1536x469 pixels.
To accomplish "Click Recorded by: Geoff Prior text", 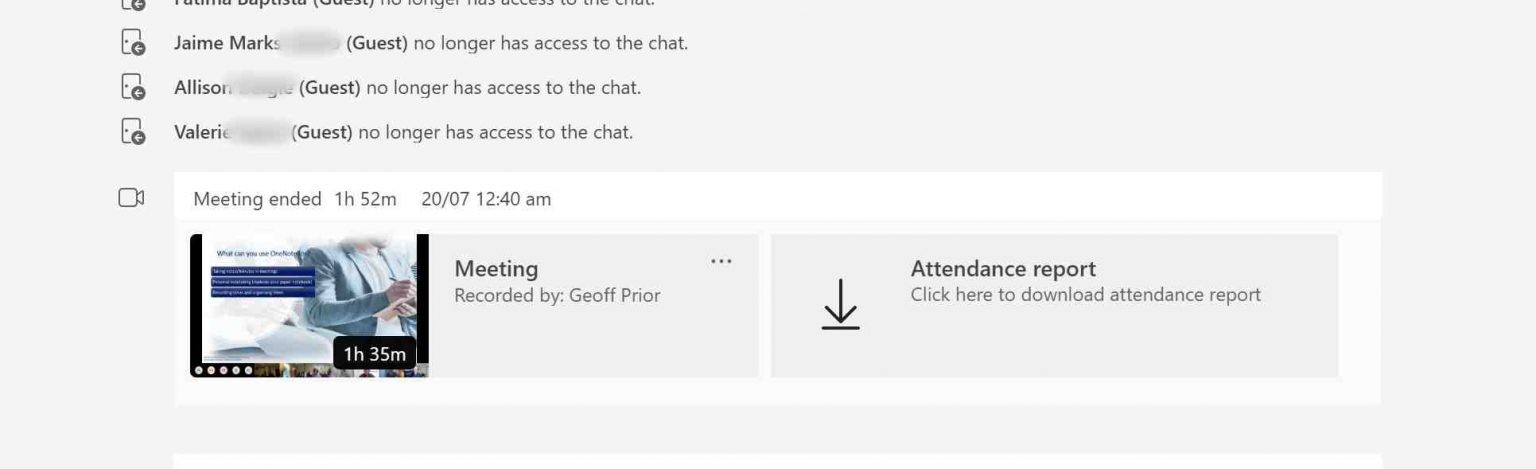I will (557, 295).
